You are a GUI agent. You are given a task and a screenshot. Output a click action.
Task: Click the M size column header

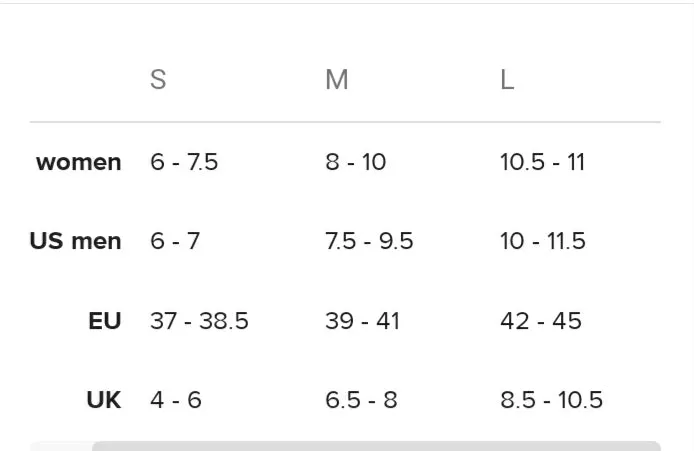336,80
